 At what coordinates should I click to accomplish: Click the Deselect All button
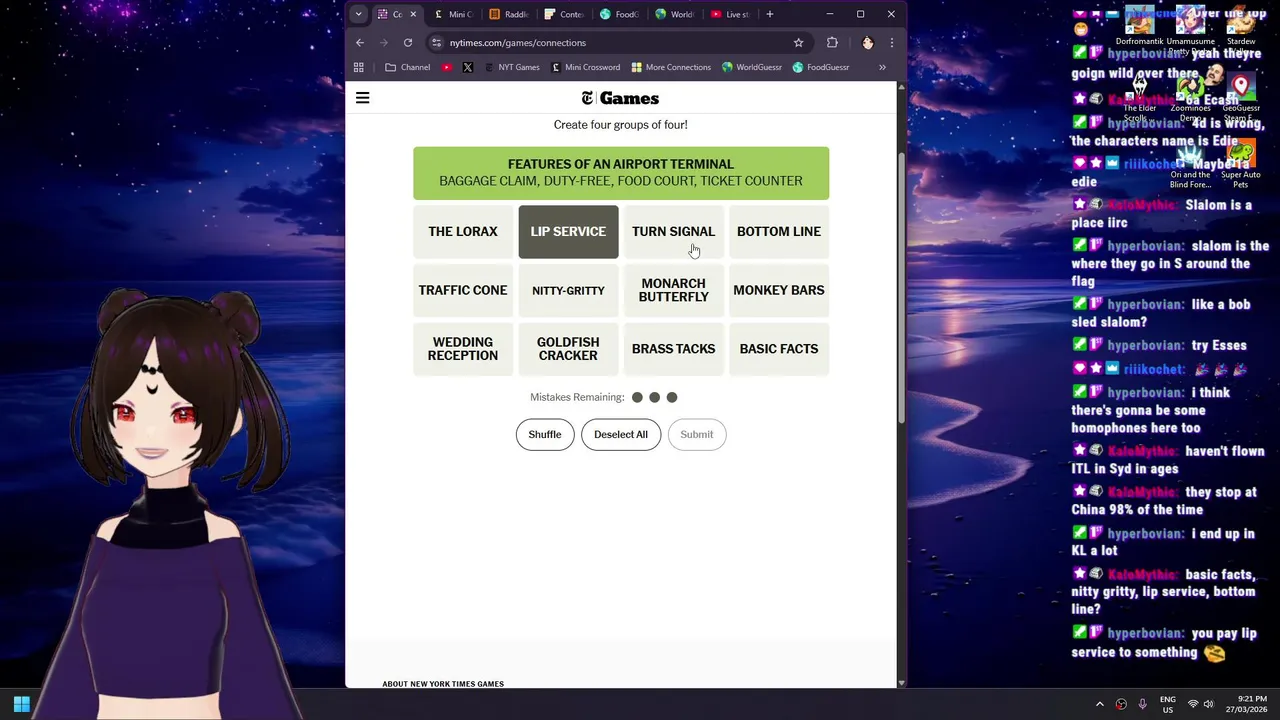click(x=621, y=434)
